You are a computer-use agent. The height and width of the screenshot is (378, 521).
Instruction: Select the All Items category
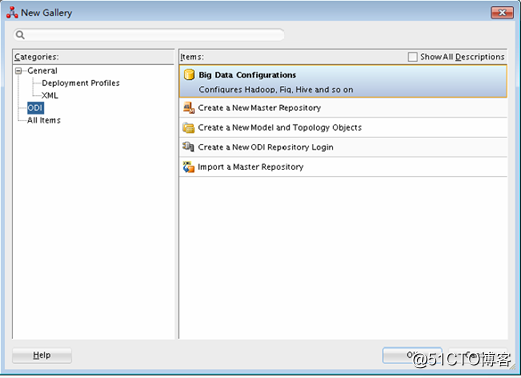click(44, 120)
